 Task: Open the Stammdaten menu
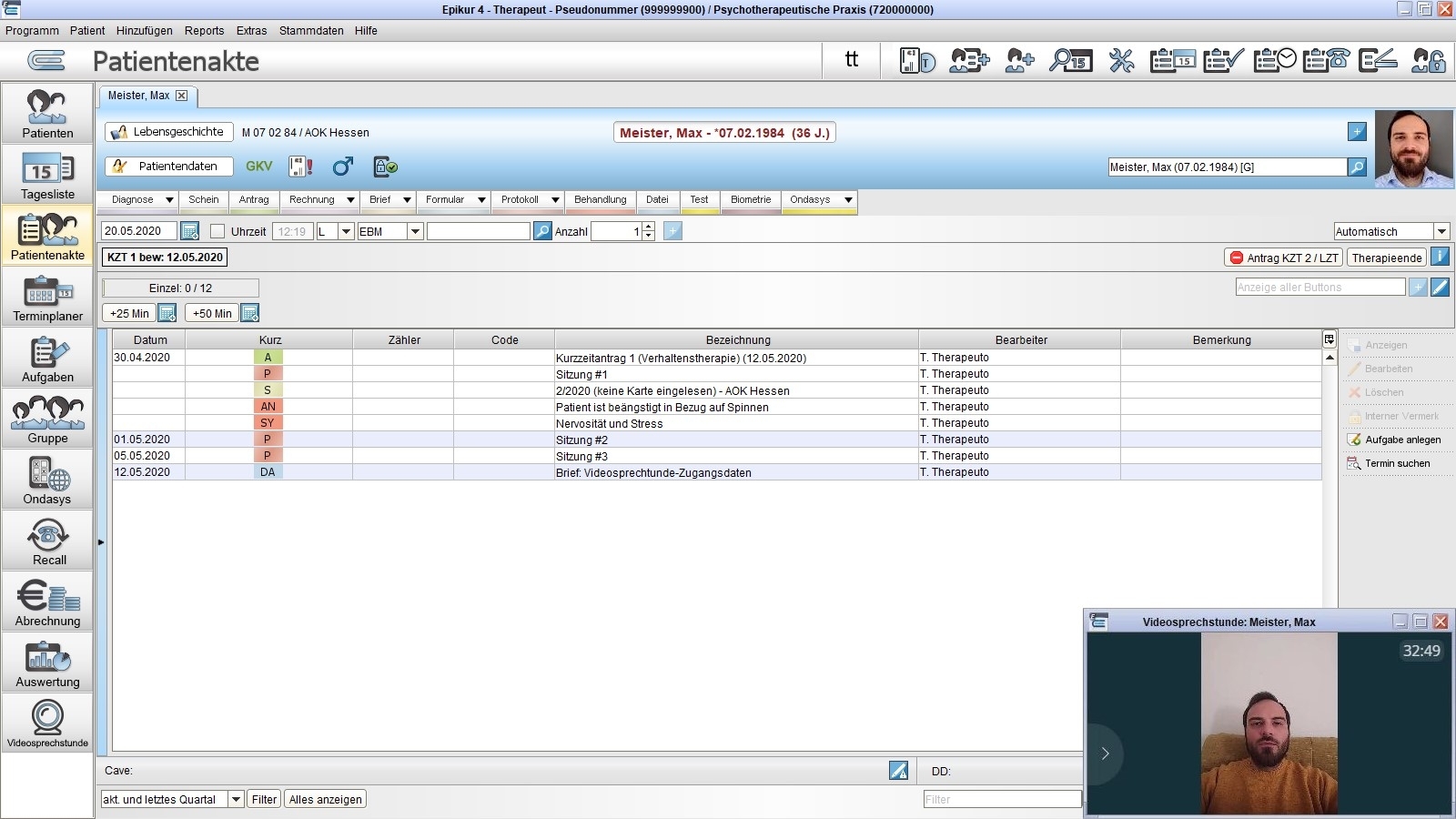point(311,31)
